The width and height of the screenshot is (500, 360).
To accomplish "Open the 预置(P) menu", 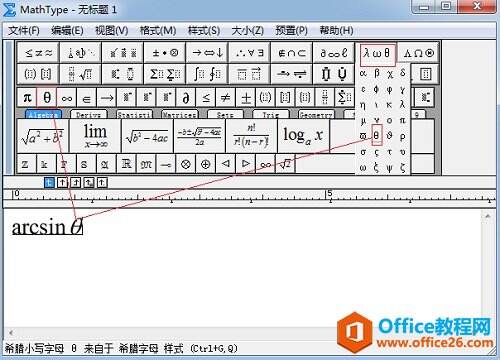I will [x=291, y=31].
